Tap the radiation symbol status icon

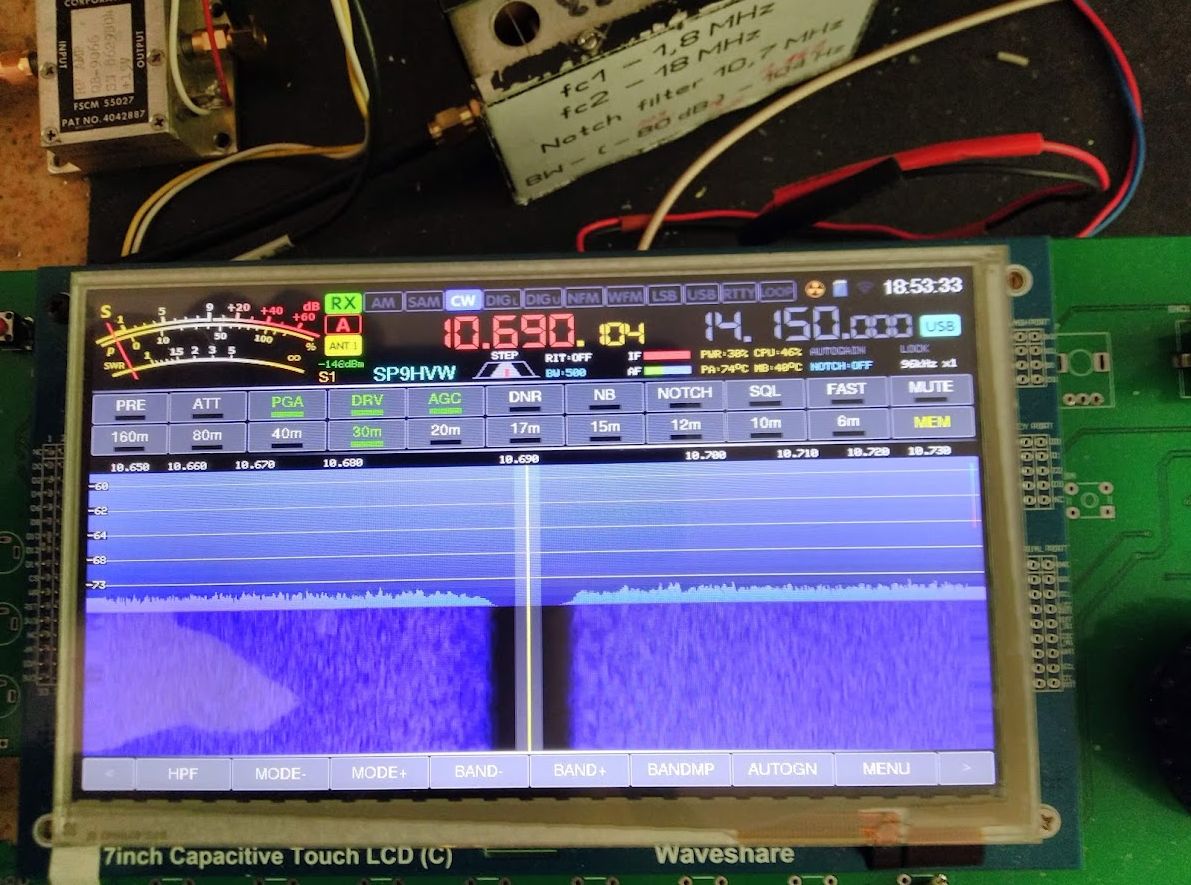[x=815, y=289]
